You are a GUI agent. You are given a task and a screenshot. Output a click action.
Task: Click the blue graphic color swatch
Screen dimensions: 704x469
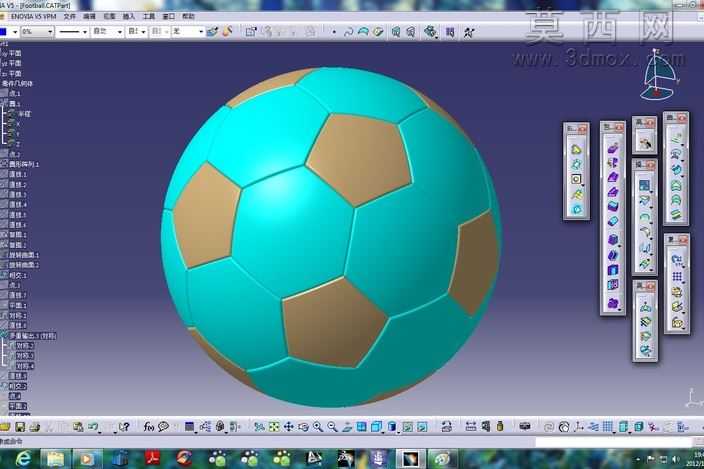[x=3, y=32]
